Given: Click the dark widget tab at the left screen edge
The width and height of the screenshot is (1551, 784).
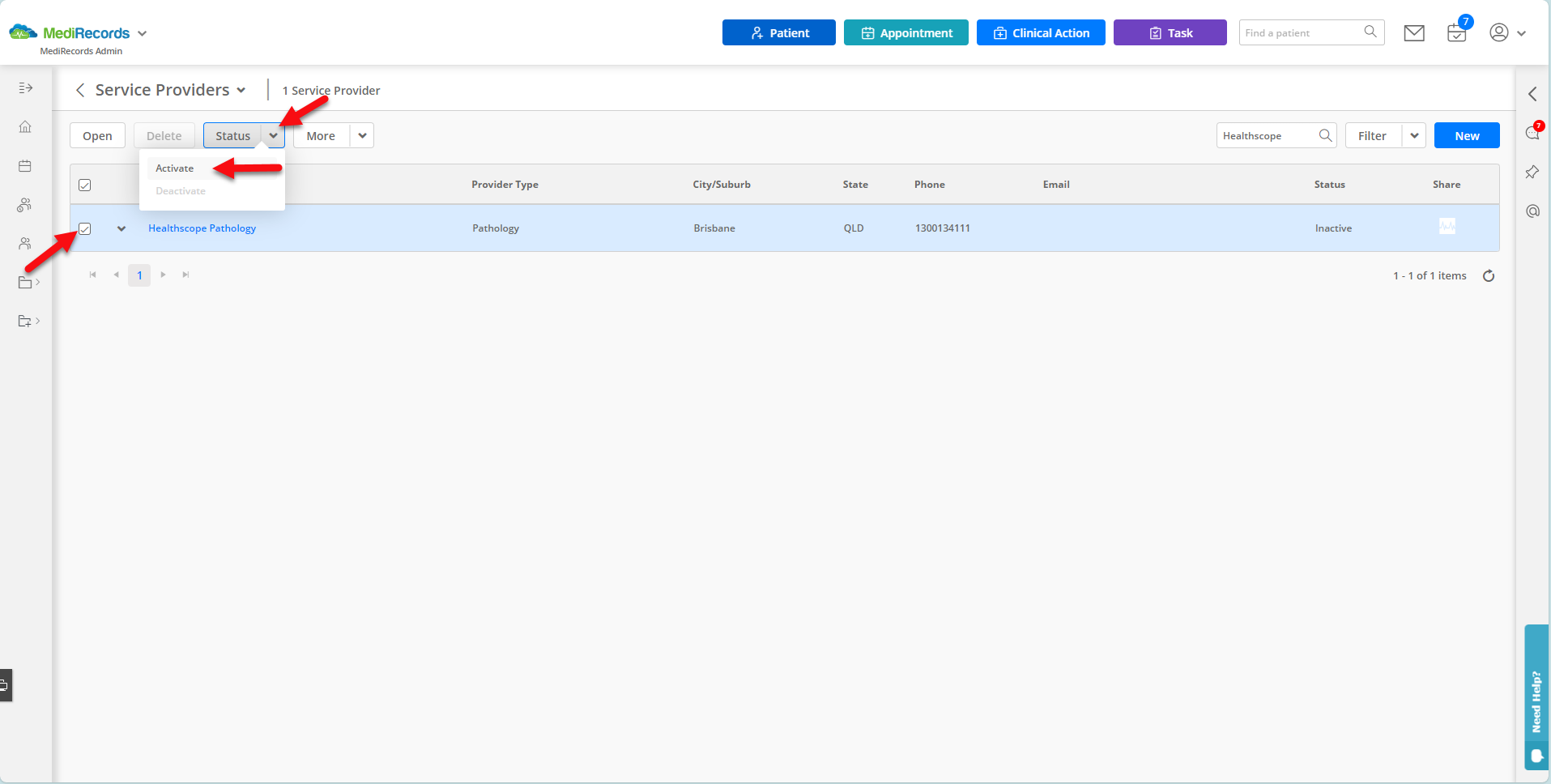Looking at the screenshot, I should click(x=6, y=685).
